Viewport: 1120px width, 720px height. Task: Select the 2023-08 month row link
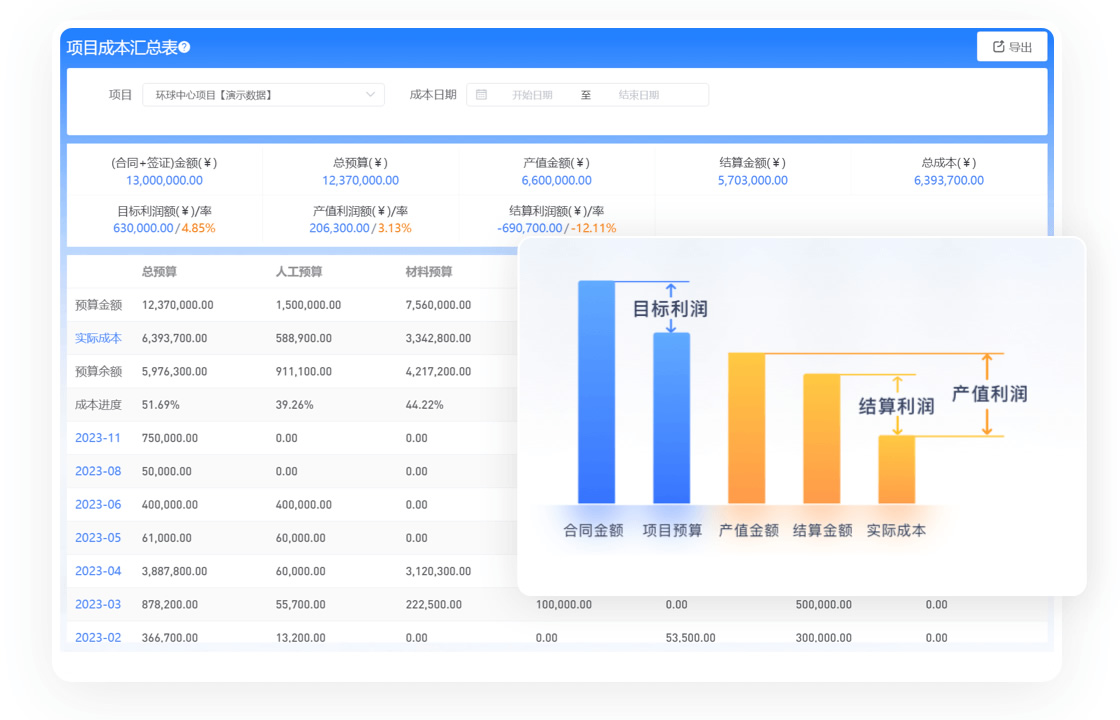click(98, 471)
